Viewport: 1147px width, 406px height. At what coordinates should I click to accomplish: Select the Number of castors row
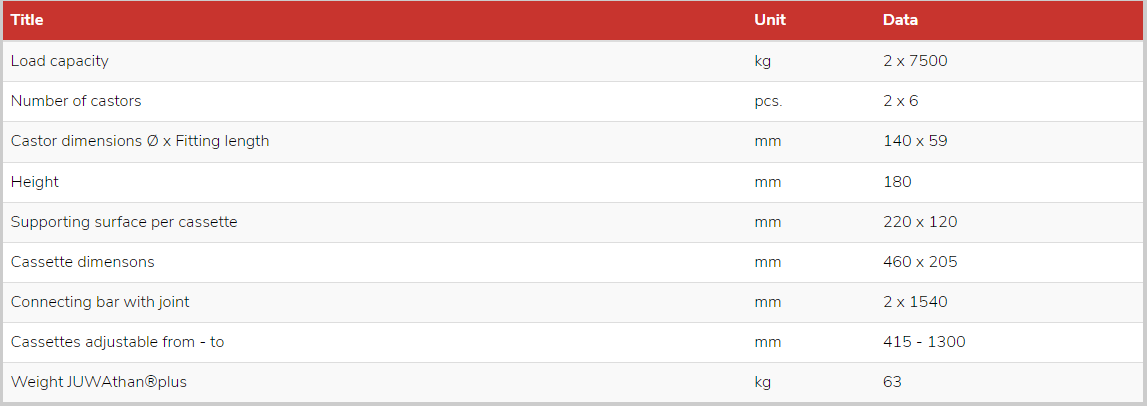point(573,101)
